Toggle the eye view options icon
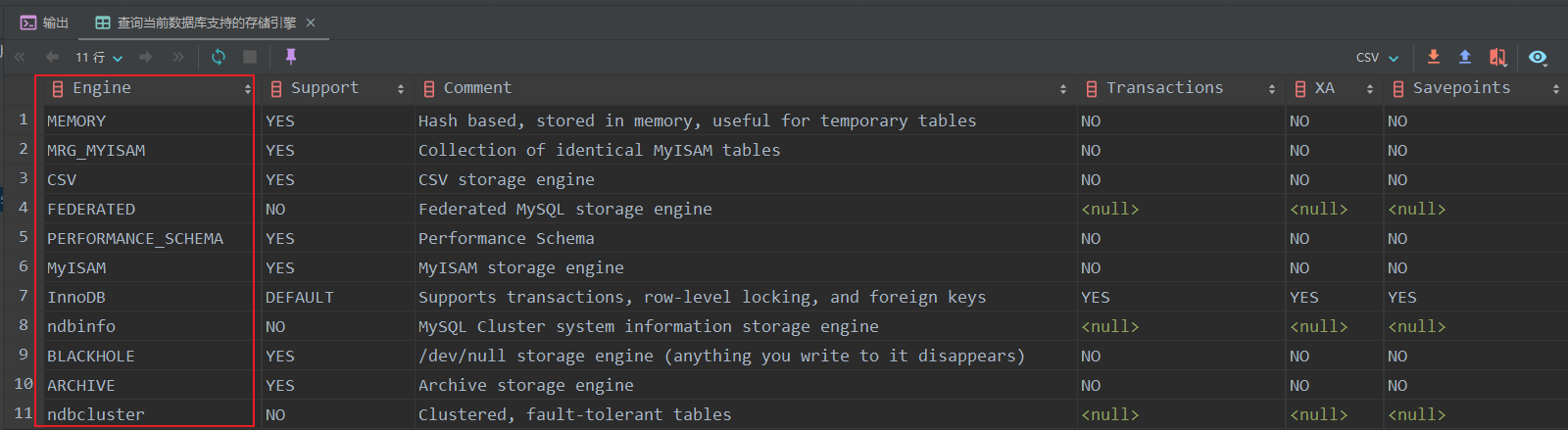 1538,57
